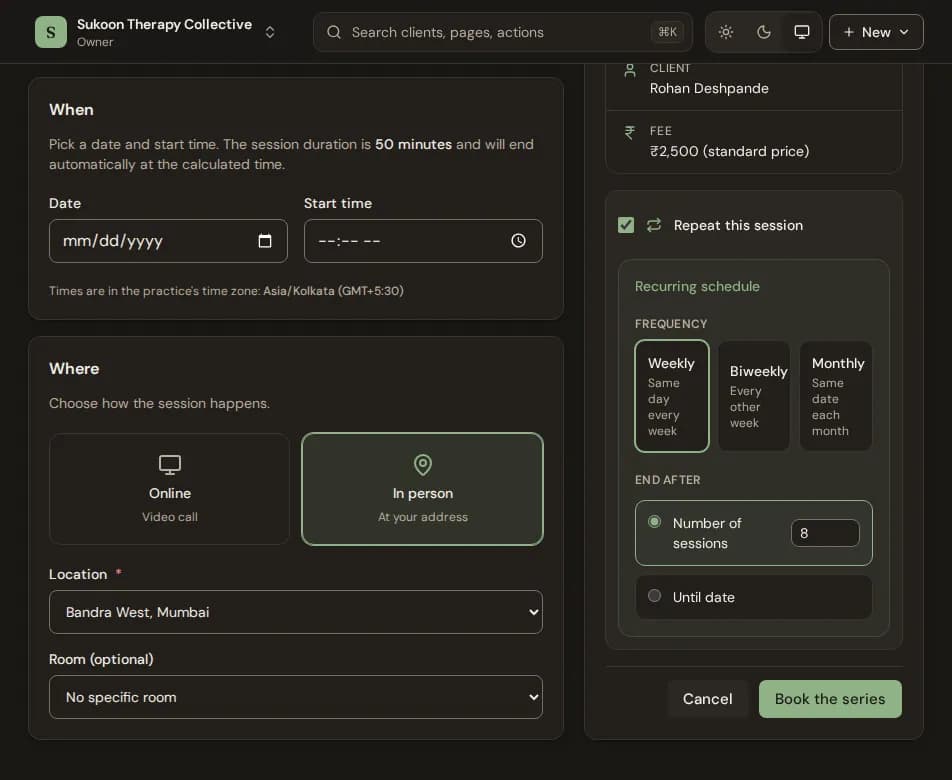Switch to light theme sun icon
The image size is (952, 780).
point(726,32)
